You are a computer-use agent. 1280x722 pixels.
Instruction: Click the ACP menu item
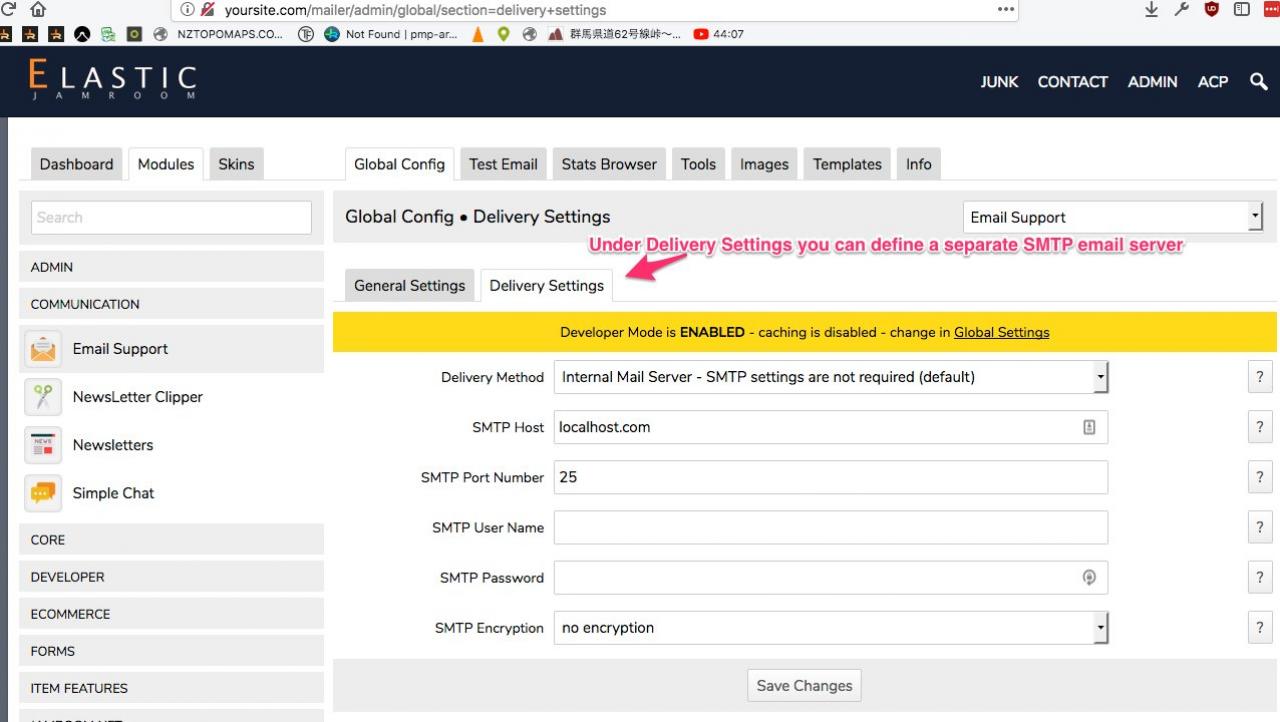(x=1212, y=82)
